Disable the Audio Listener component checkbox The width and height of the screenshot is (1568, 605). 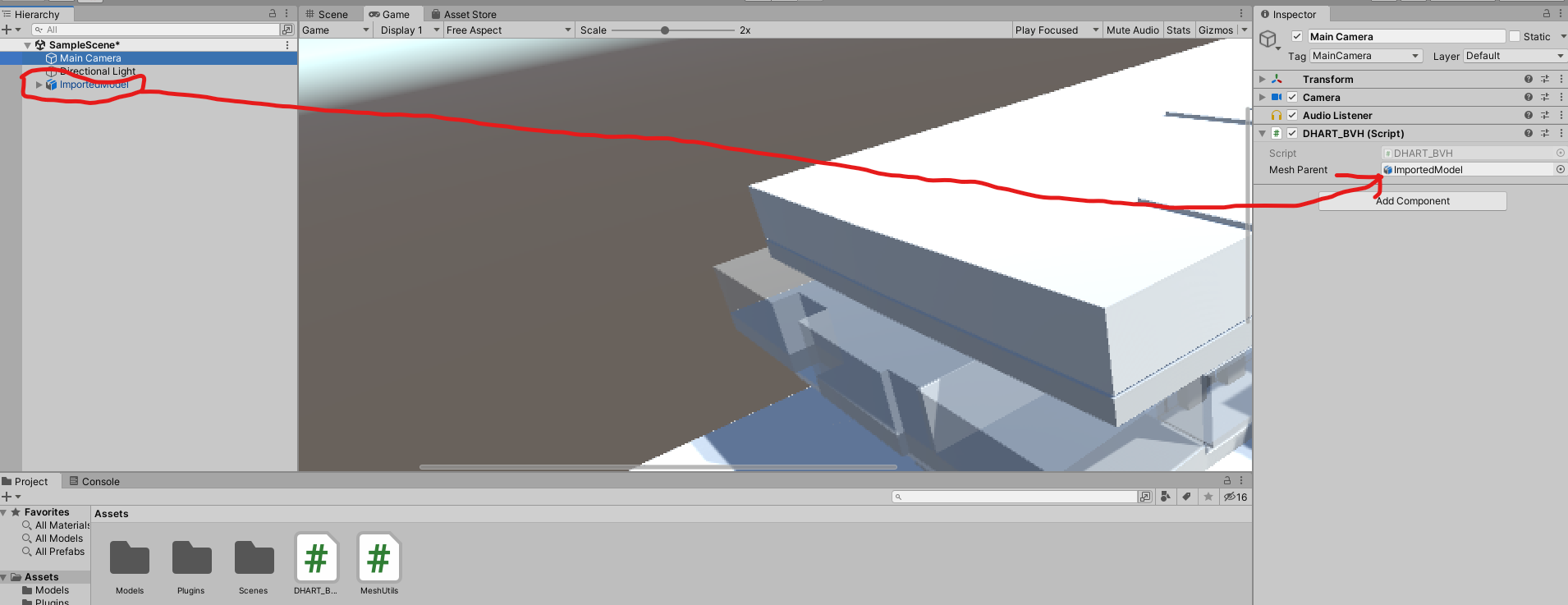(1292, 116)
